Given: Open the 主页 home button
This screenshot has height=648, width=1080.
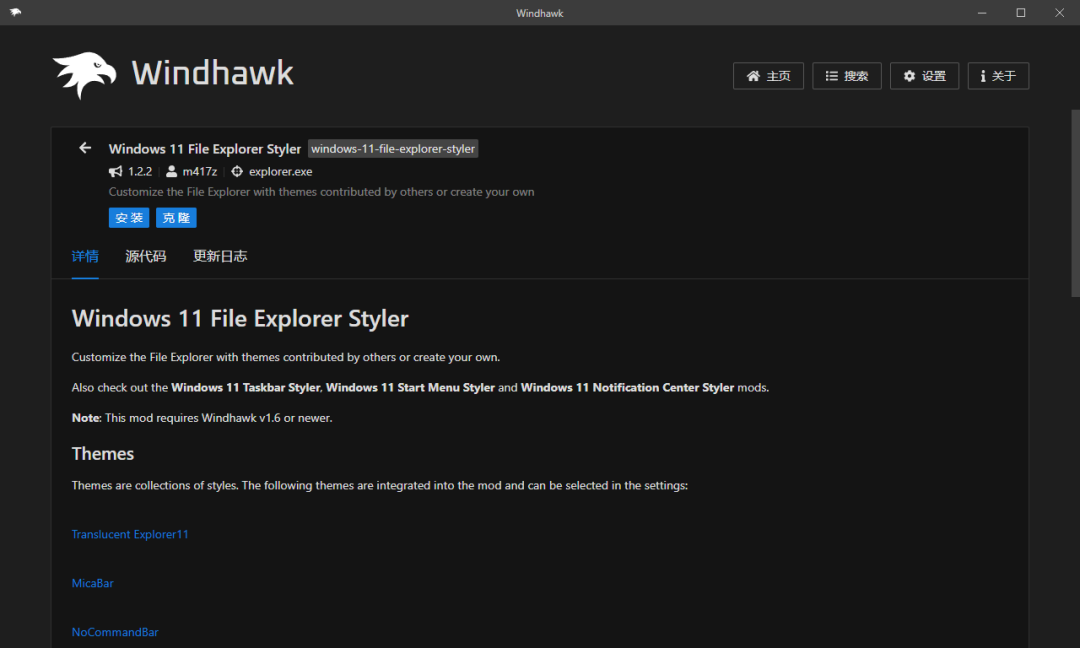Looking at the screenshot, I should 768,76.
